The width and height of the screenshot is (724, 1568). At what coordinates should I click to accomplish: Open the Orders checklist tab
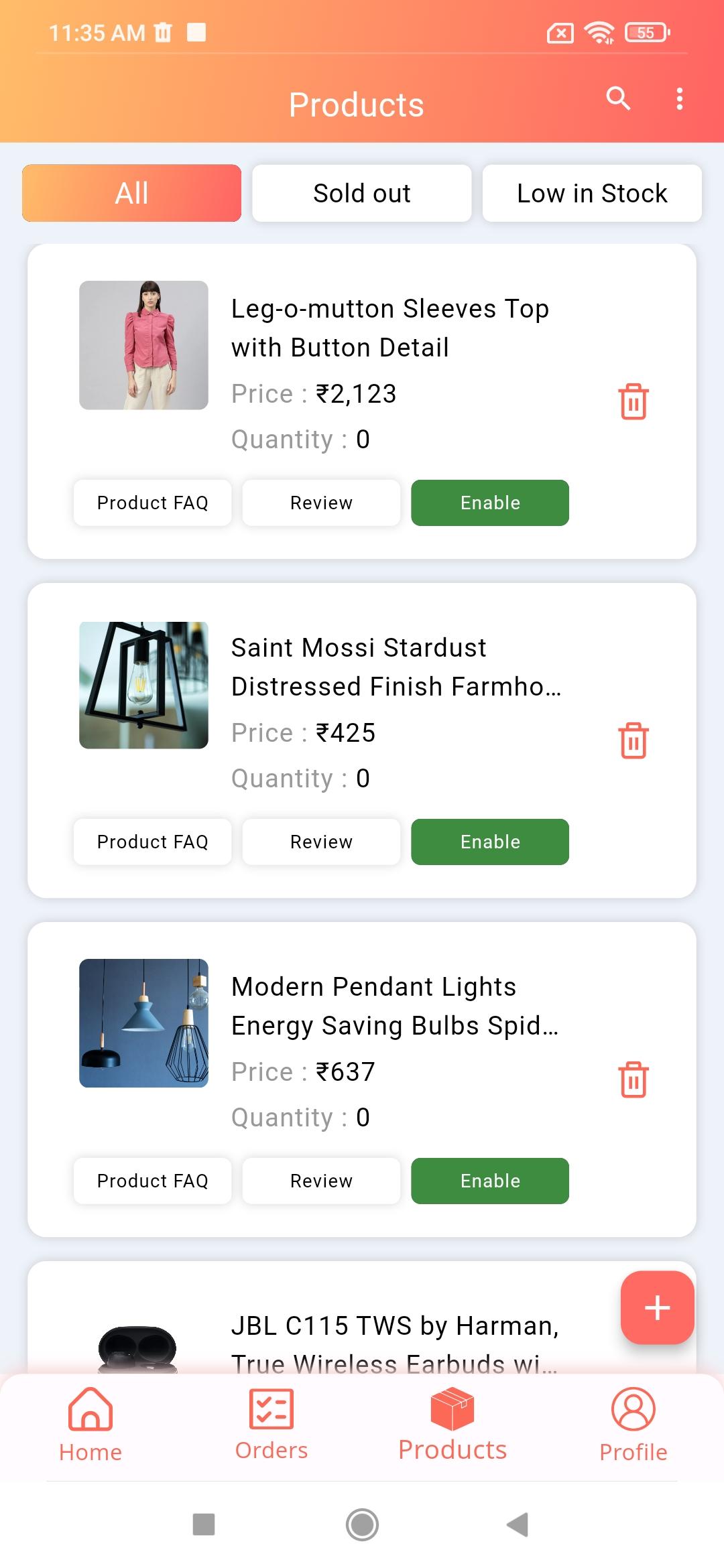[x=271, y=1409]
